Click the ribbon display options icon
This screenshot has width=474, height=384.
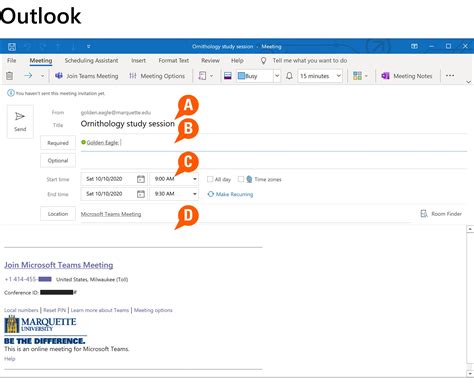(x=414, y=46)
